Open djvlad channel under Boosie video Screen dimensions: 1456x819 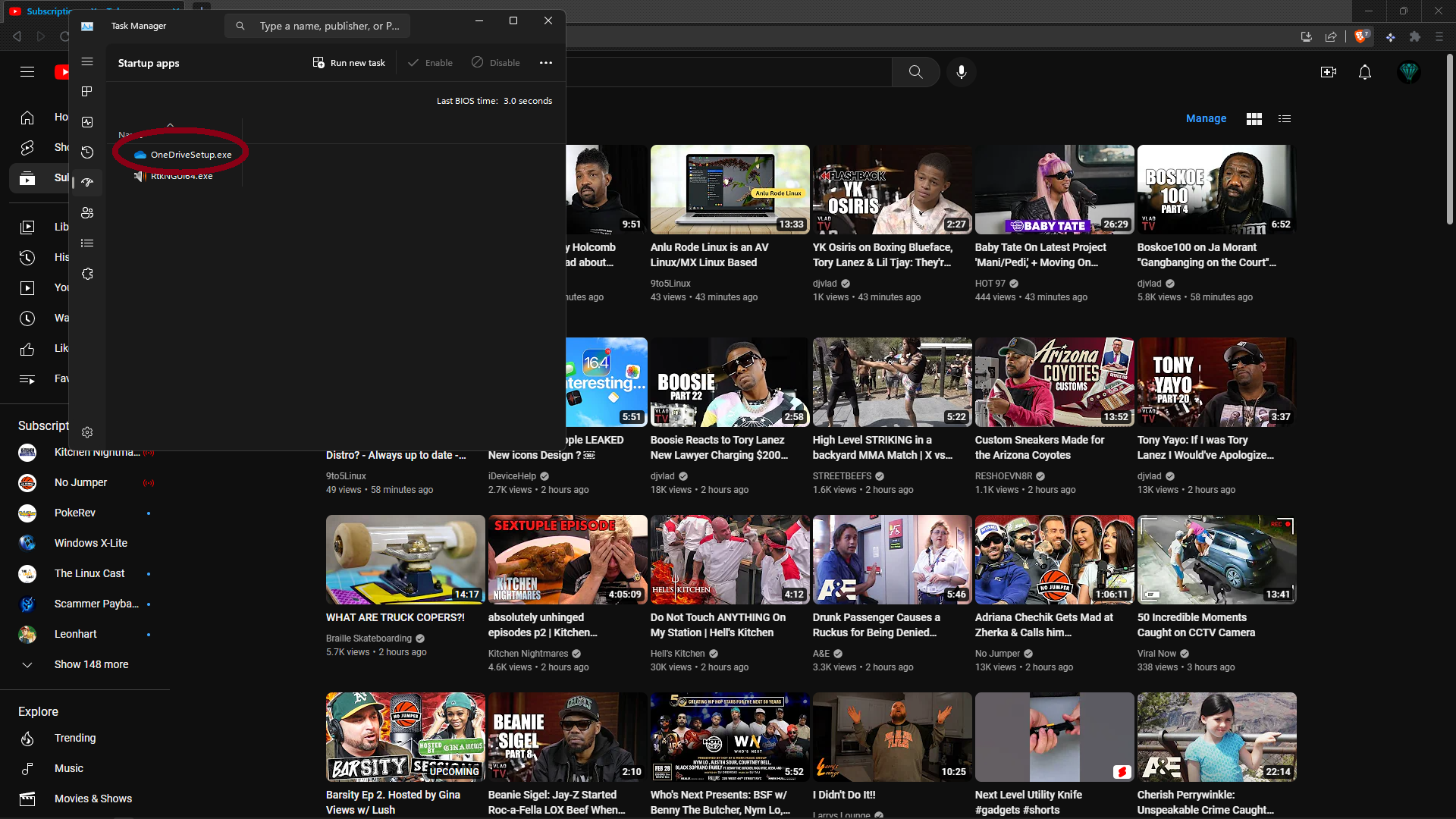[x=662, y=476]
